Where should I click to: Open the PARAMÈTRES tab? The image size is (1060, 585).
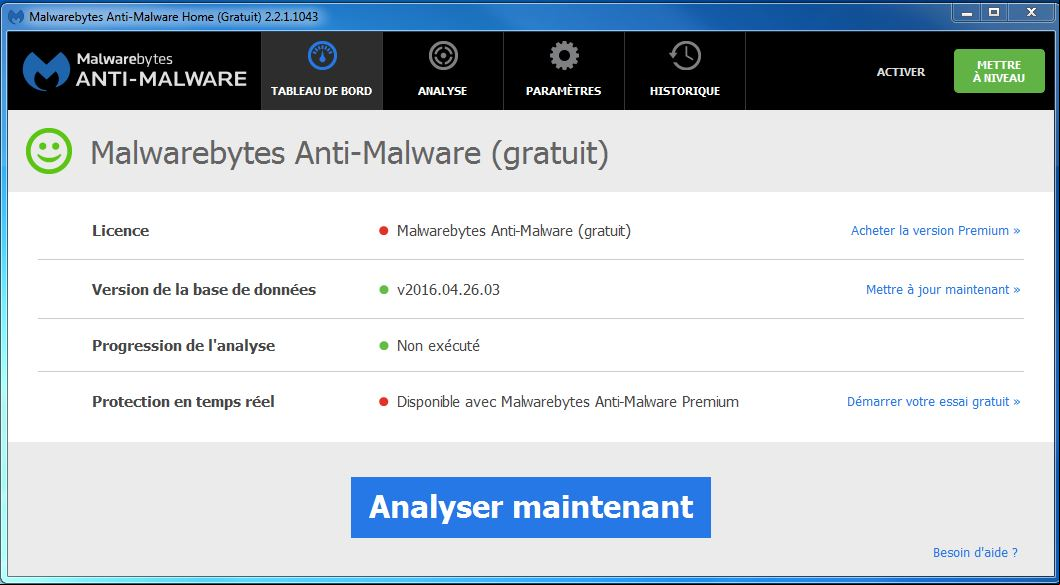click(564, 71)
